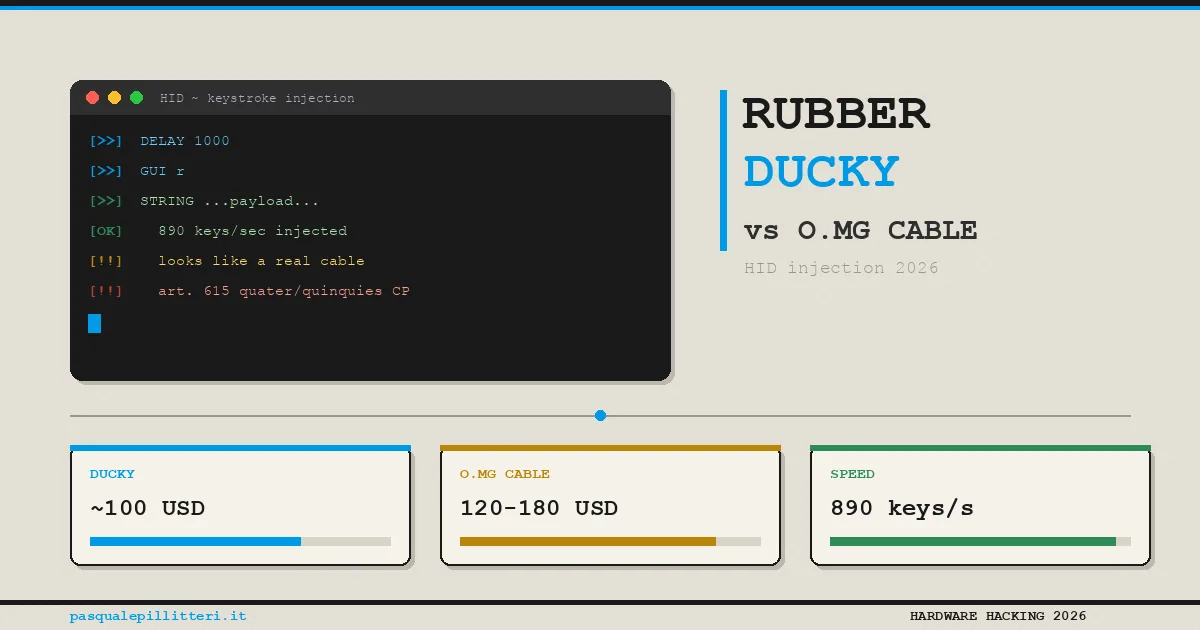Viewport: 1200px width, 630px height.
Task: Click the 'vs O.MG CABLE' subtitle
Action: tap(860, 231)
